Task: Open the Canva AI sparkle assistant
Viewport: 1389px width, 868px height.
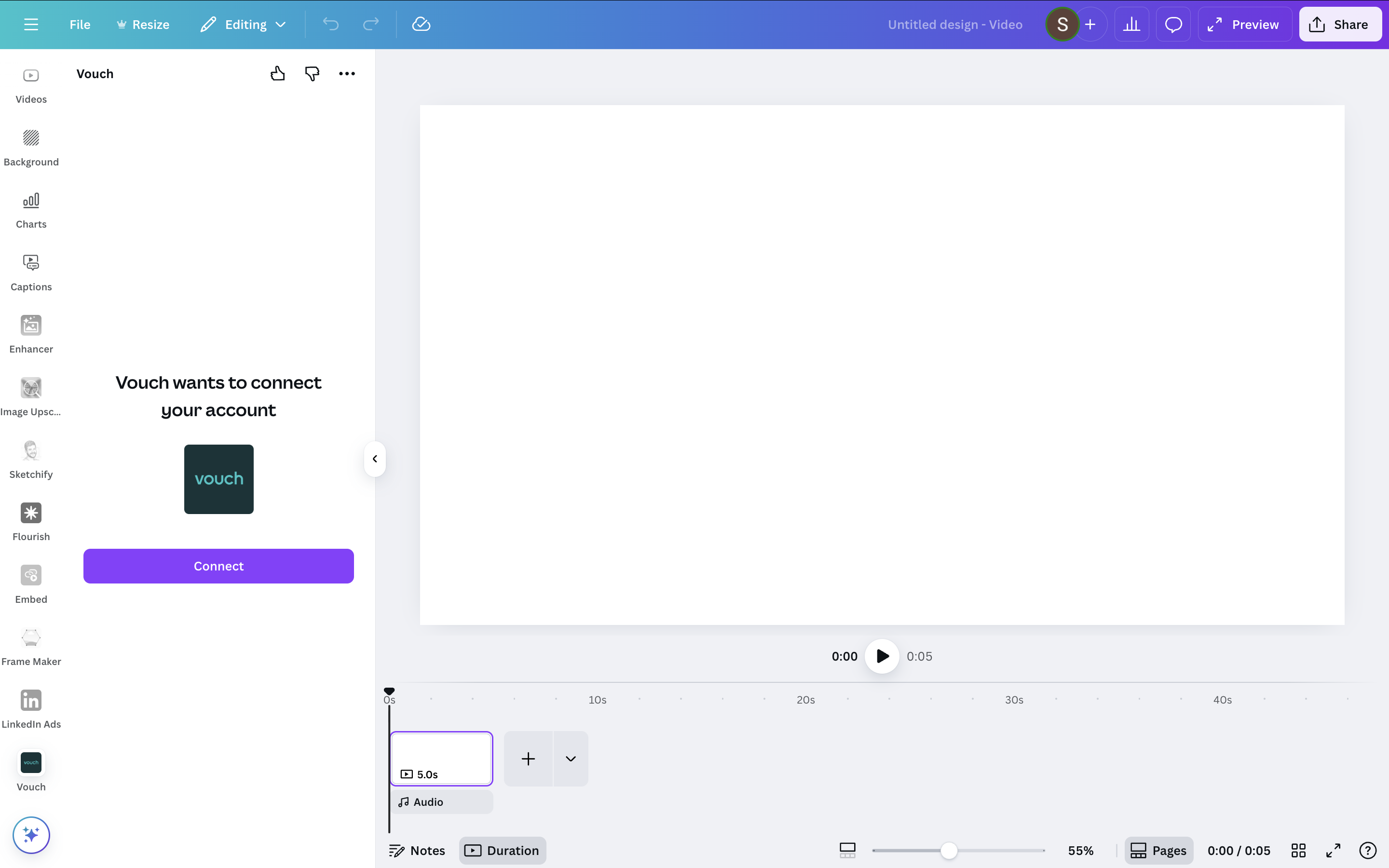Action: 31,835
